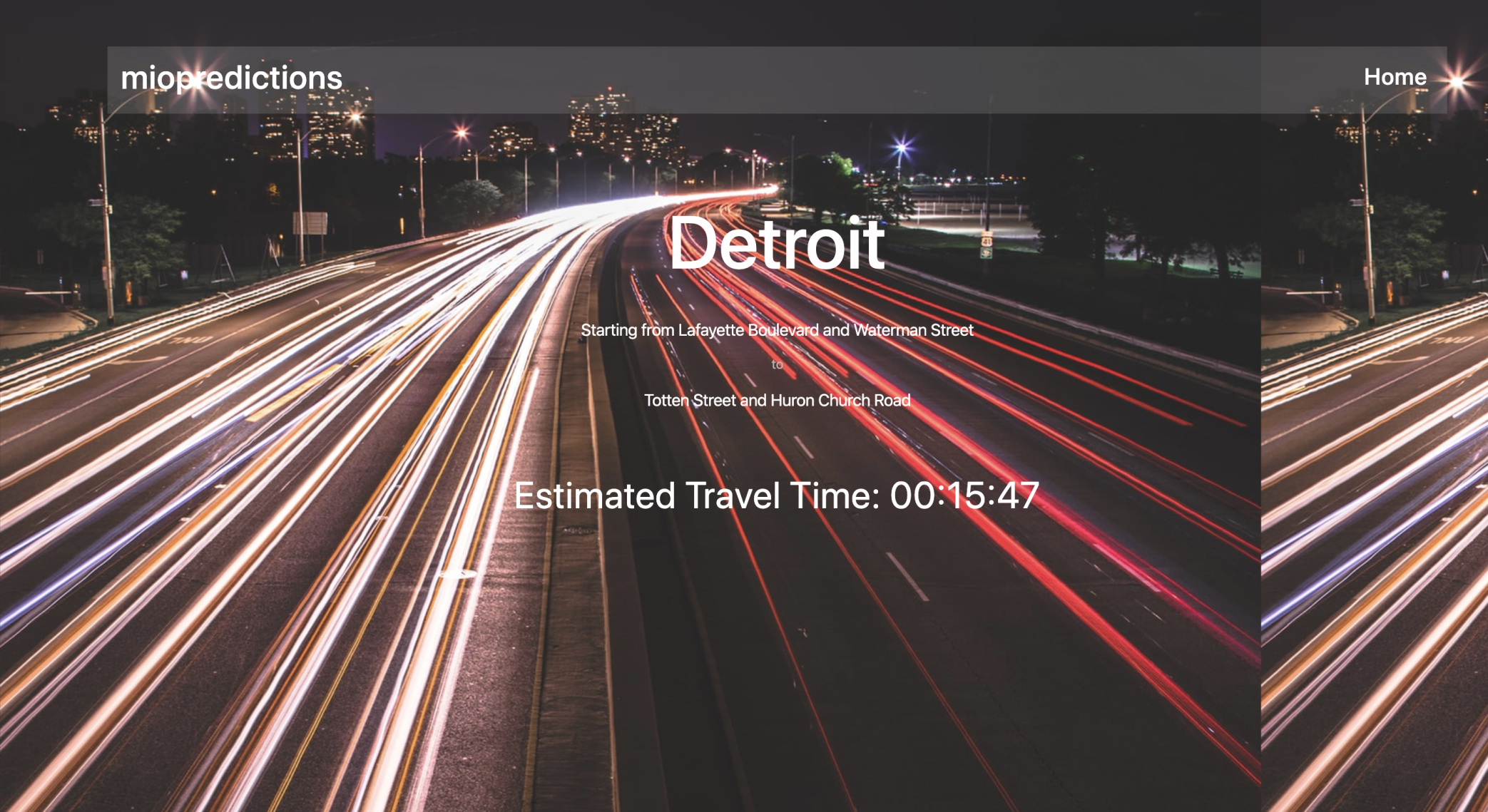Open the Home navigation link
This screenshot has width=1488, height=812.
point(1395,77)
